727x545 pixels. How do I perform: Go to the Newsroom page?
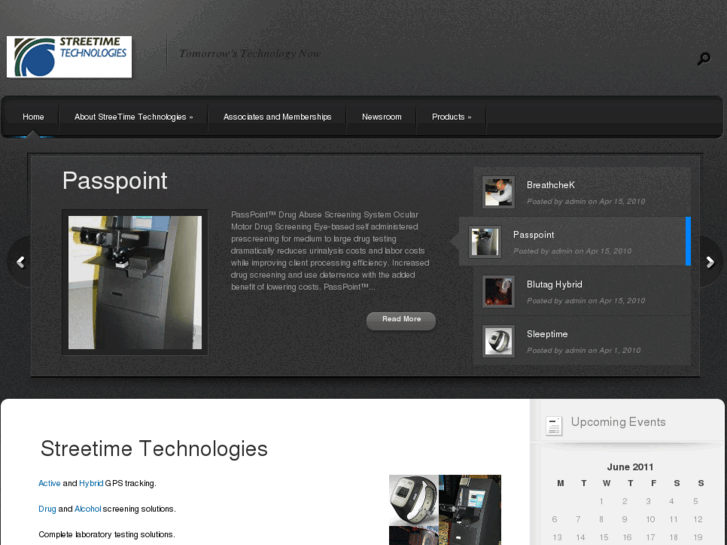(382, 117)
